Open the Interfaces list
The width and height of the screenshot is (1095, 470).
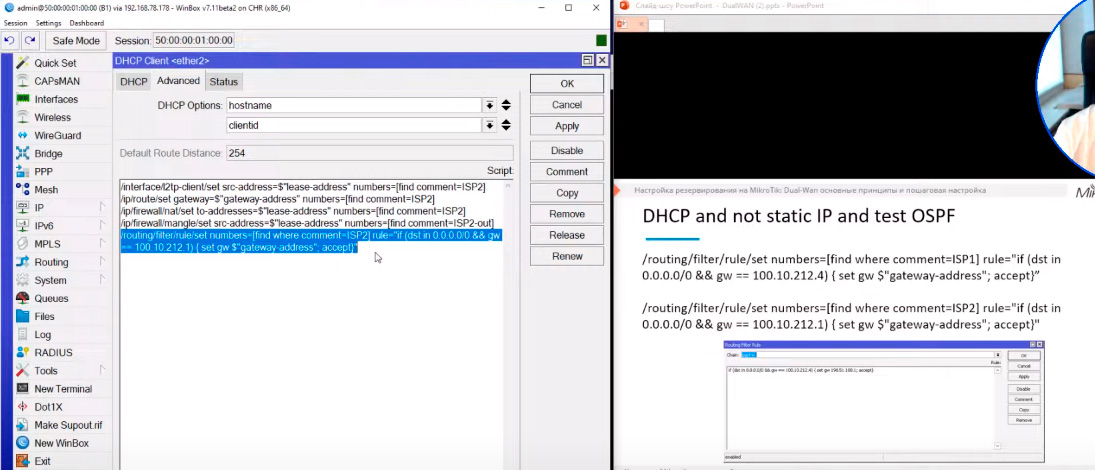pyautogui.click(x=55, y=99)
